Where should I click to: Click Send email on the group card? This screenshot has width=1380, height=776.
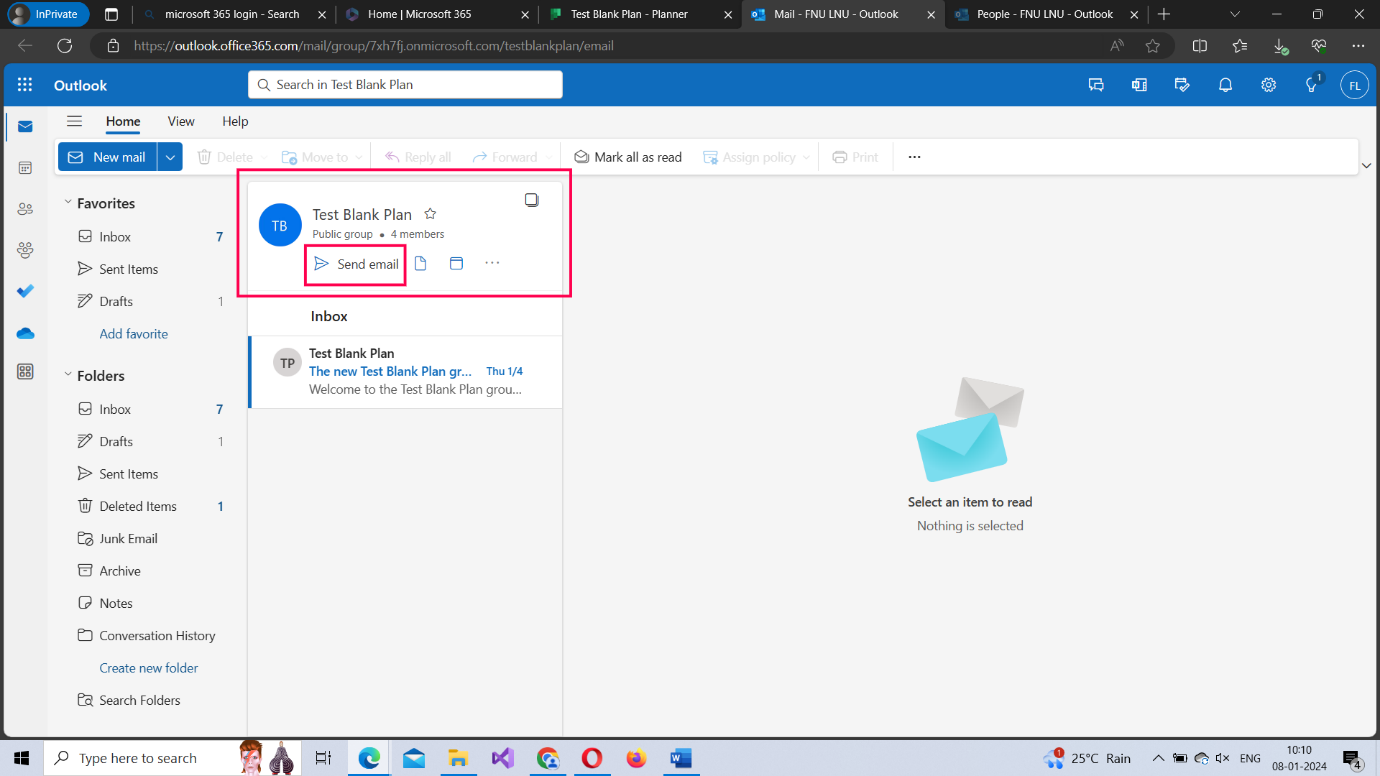click(x=356, y=264)
